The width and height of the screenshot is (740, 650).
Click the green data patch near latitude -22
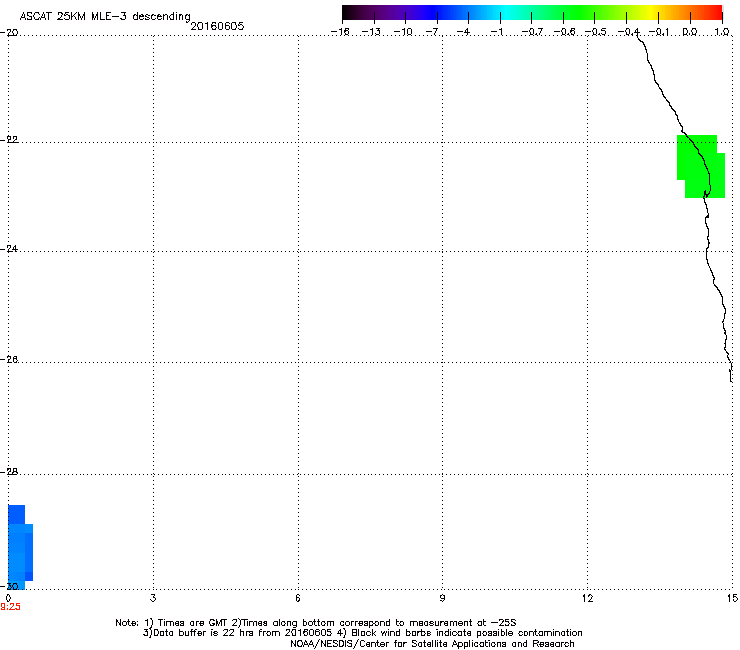(x=701, y=166)
